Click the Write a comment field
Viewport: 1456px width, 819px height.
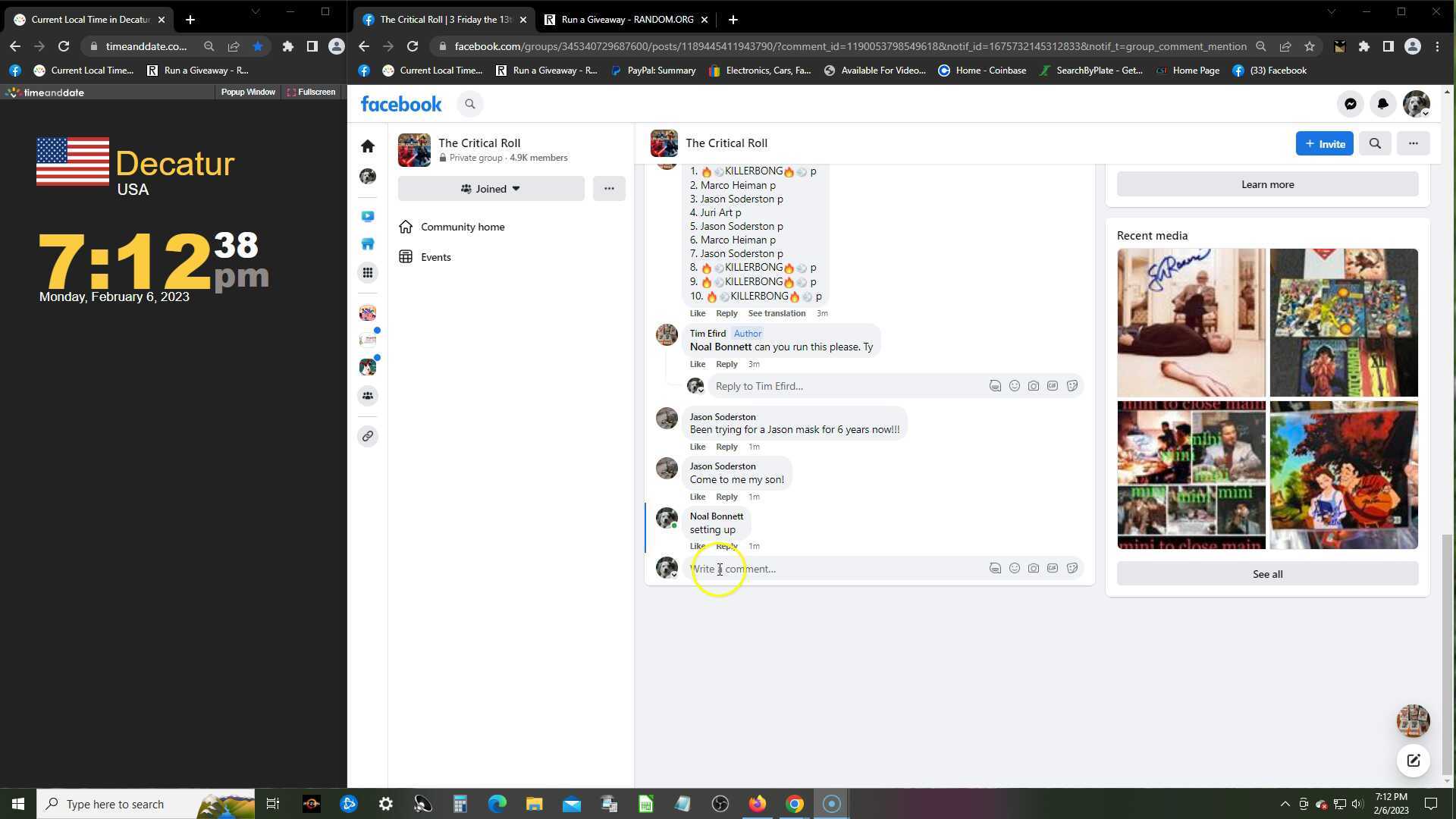[x=834, y=569]
